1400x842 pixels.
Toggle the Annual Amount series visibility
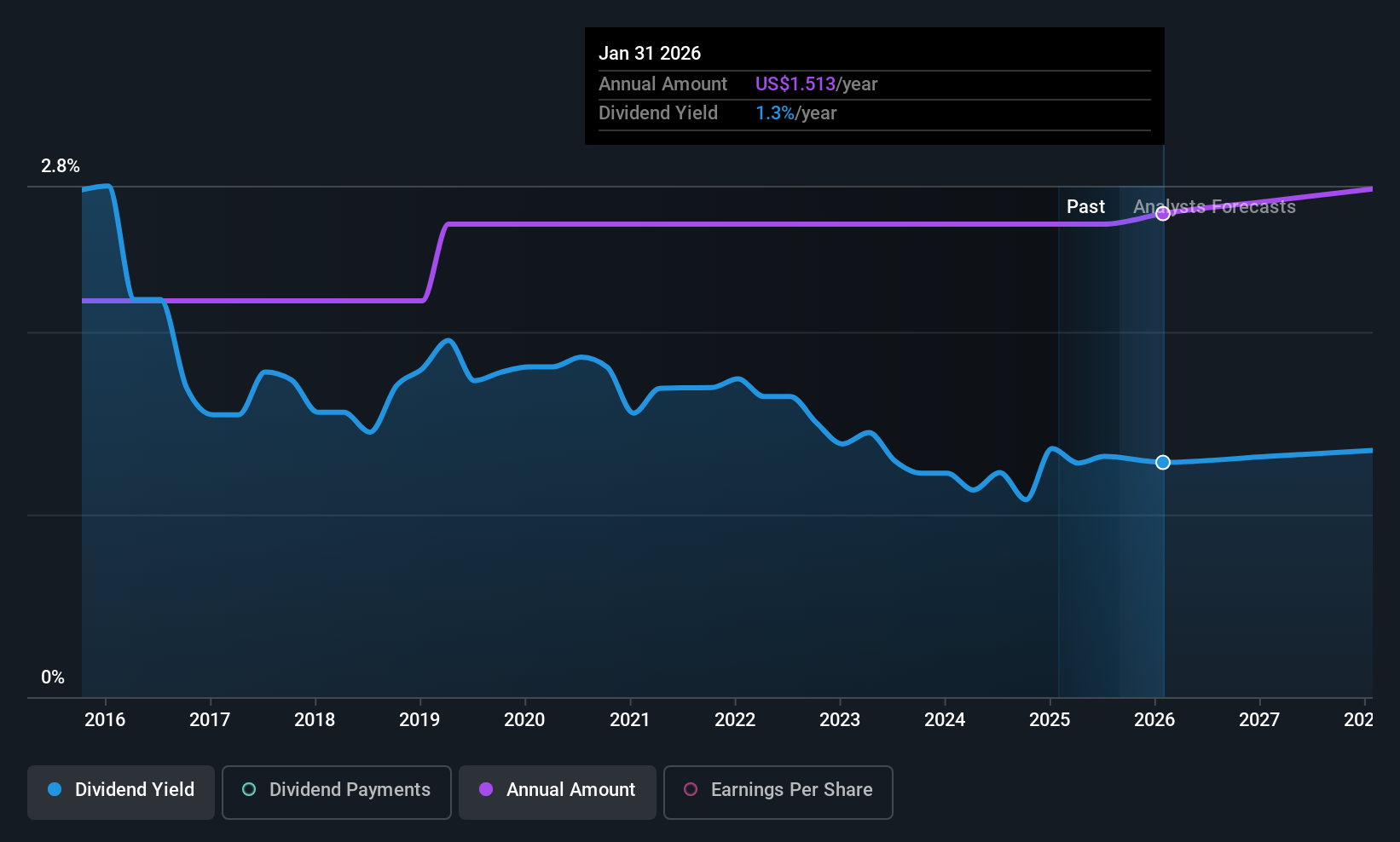pos(557,792)
